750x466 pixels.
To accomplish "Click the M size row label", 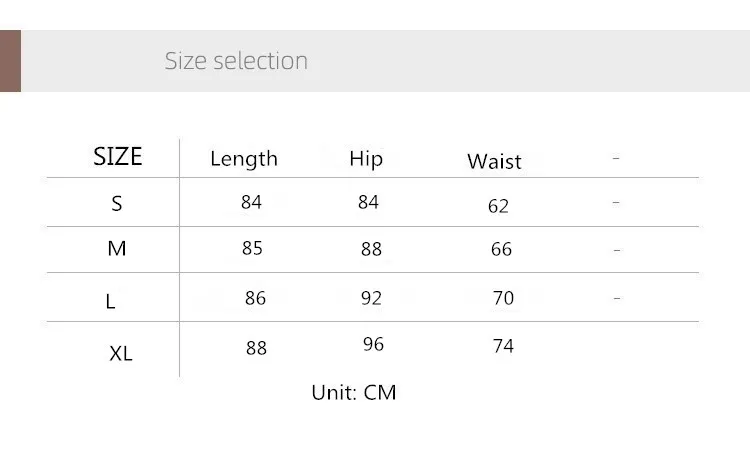I will click(117, 248).
